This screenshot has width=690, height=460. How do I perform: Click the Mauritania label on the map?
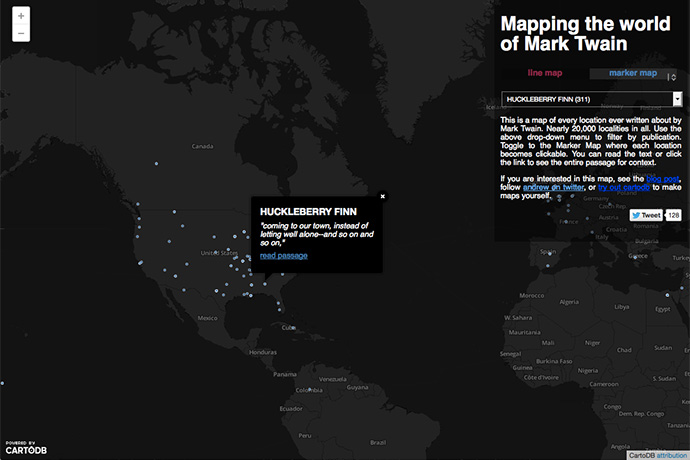[525, 332]
